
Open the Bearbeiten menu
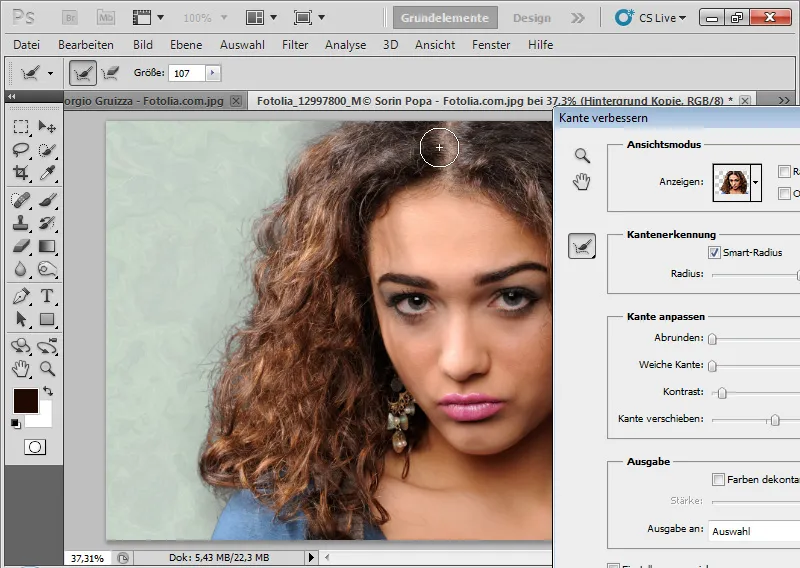(86, 45)
